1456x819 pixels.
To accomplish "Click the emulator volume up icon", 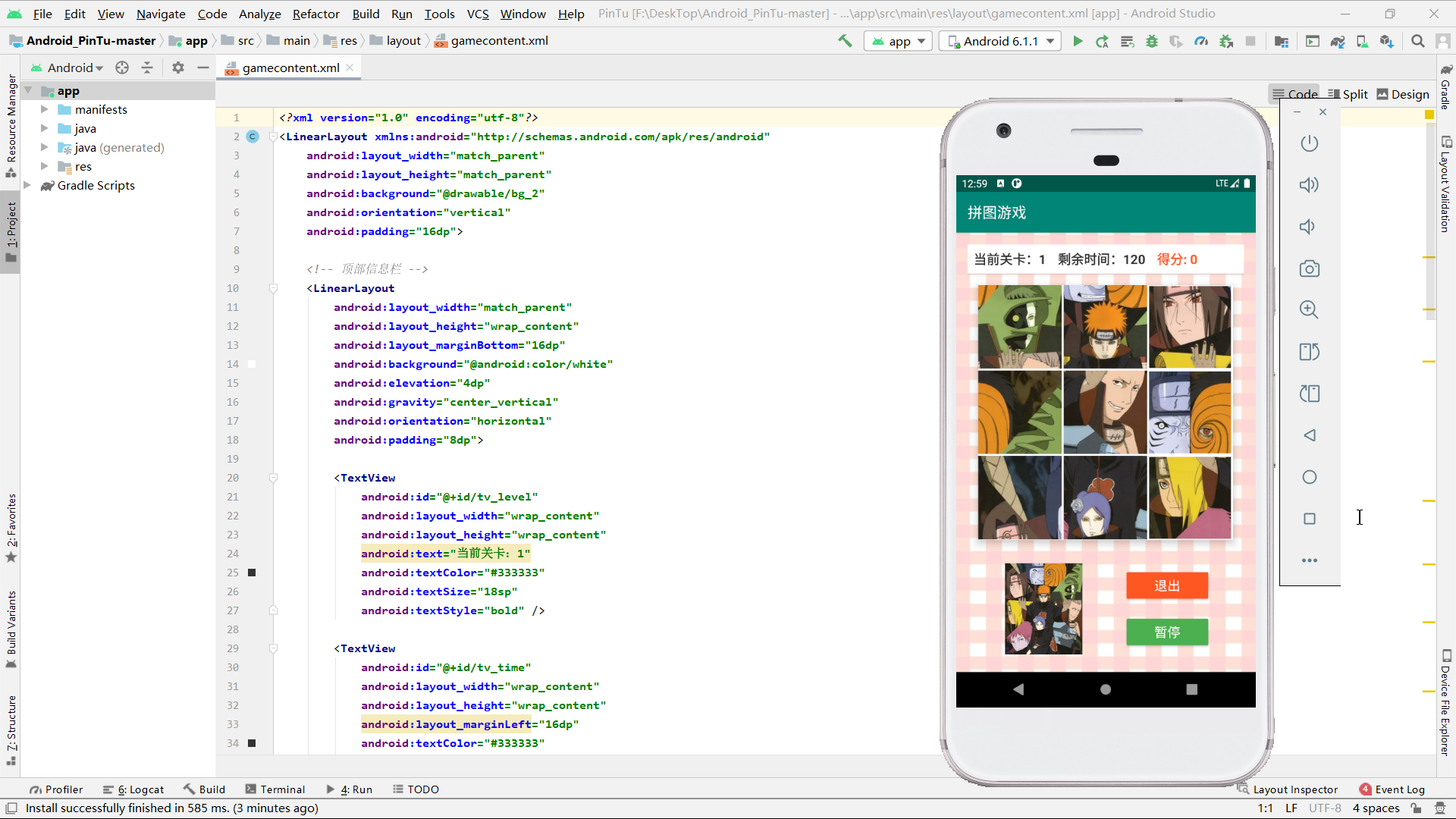I will 1310,185.
